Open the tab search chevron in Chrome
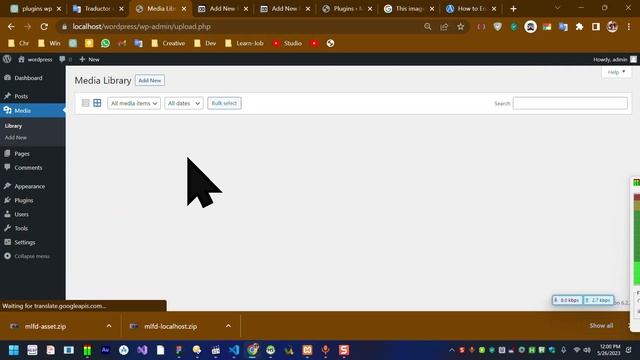 pyautogui.click(x=558, y=8)
